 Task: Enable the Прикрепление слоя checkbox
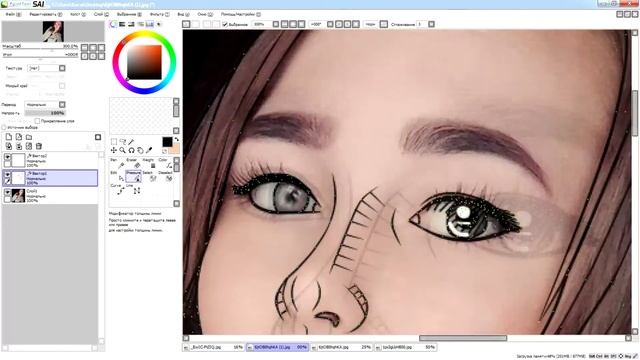[37, 121]
